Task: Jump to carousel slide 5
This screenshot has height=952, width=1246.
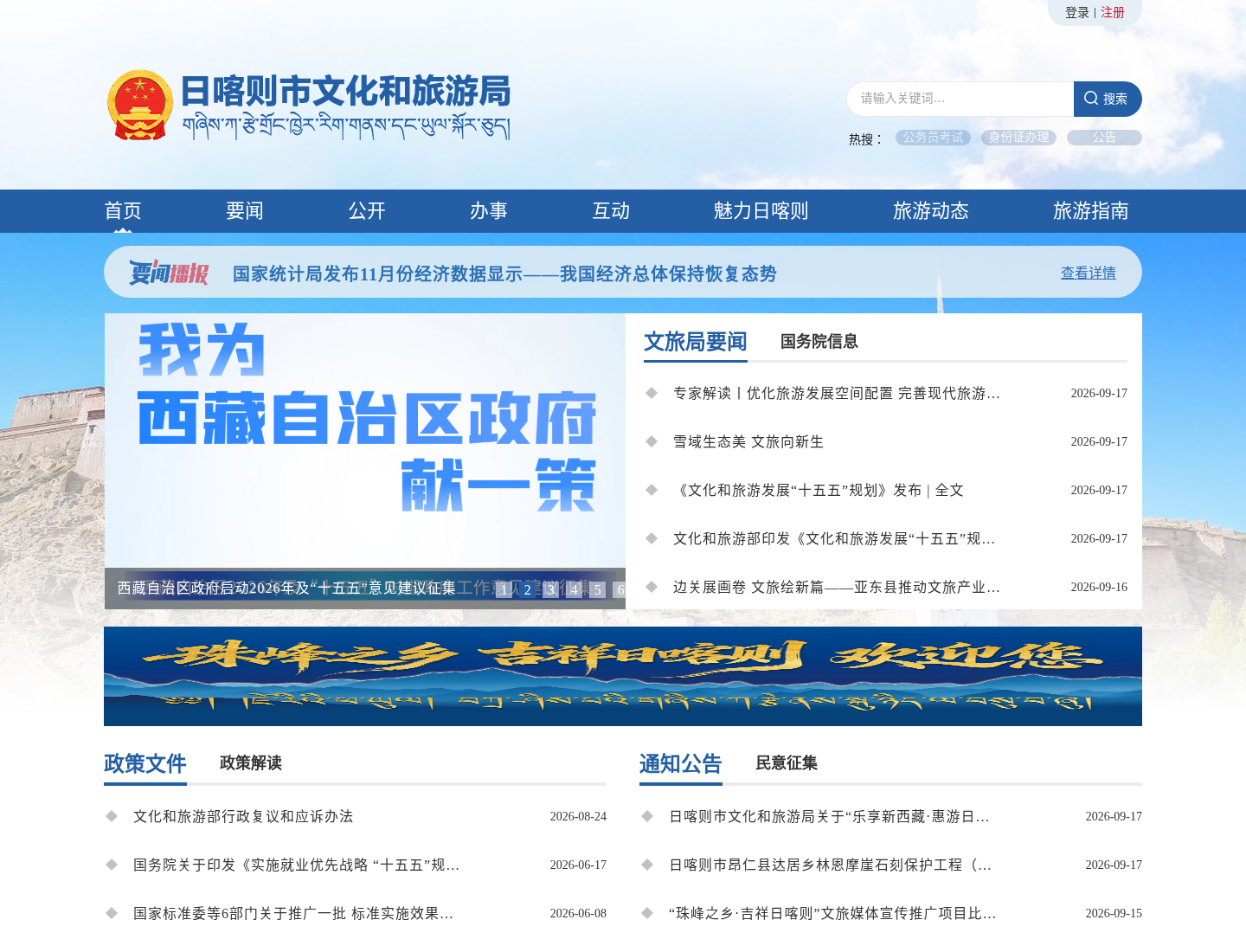Action: click(x=597, y=589)
